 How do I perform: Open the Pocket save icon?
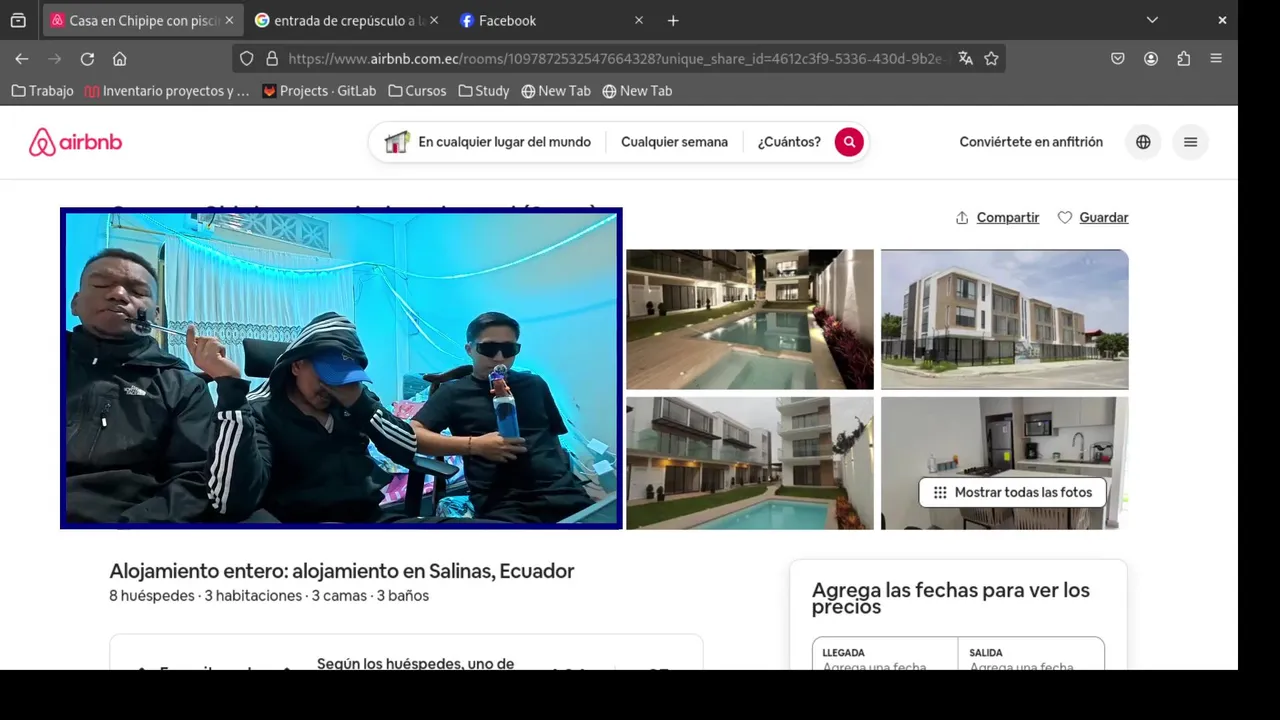pos(1118,59)
